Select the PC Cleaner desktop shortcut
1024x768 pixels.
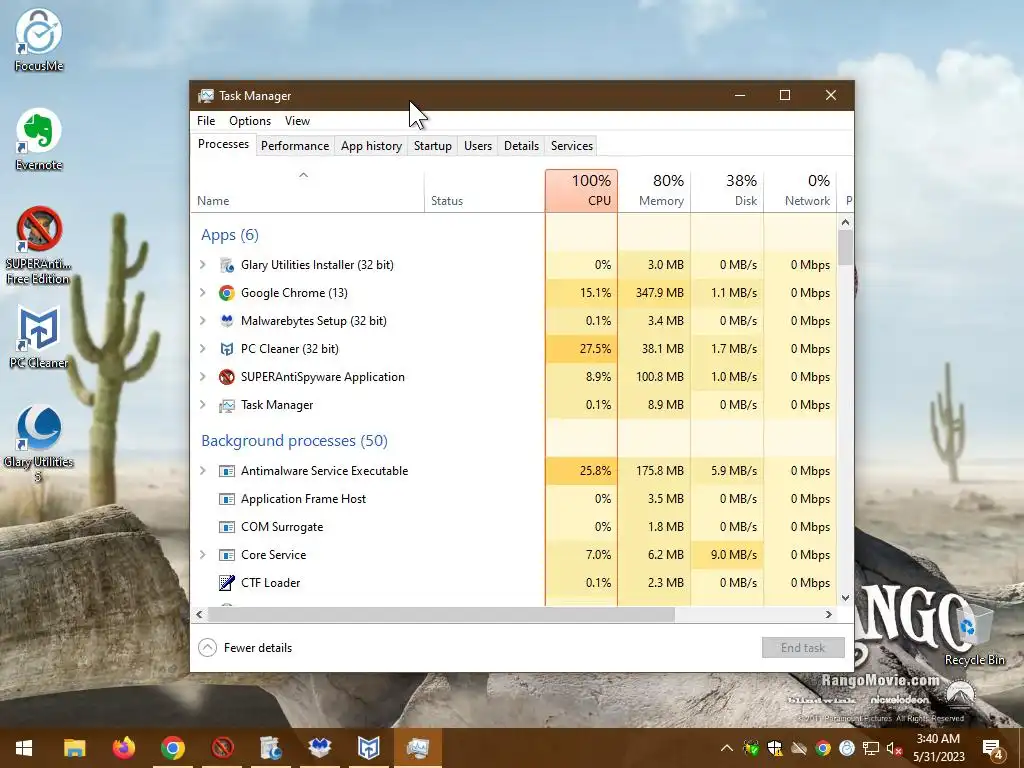click(x=39, y=337)
